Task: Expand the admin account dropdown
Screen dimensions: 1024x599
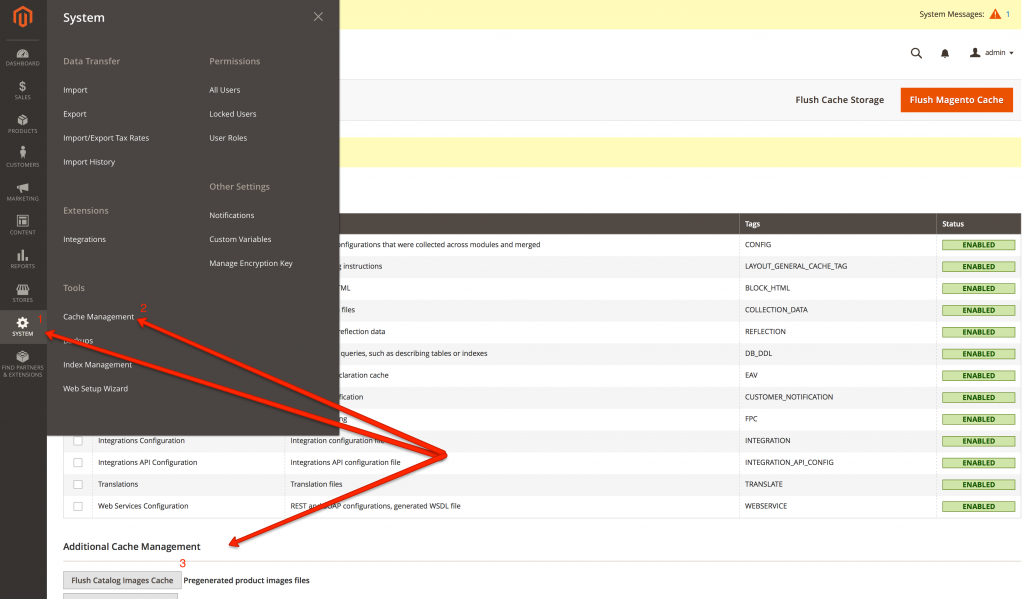Action: 991,53
